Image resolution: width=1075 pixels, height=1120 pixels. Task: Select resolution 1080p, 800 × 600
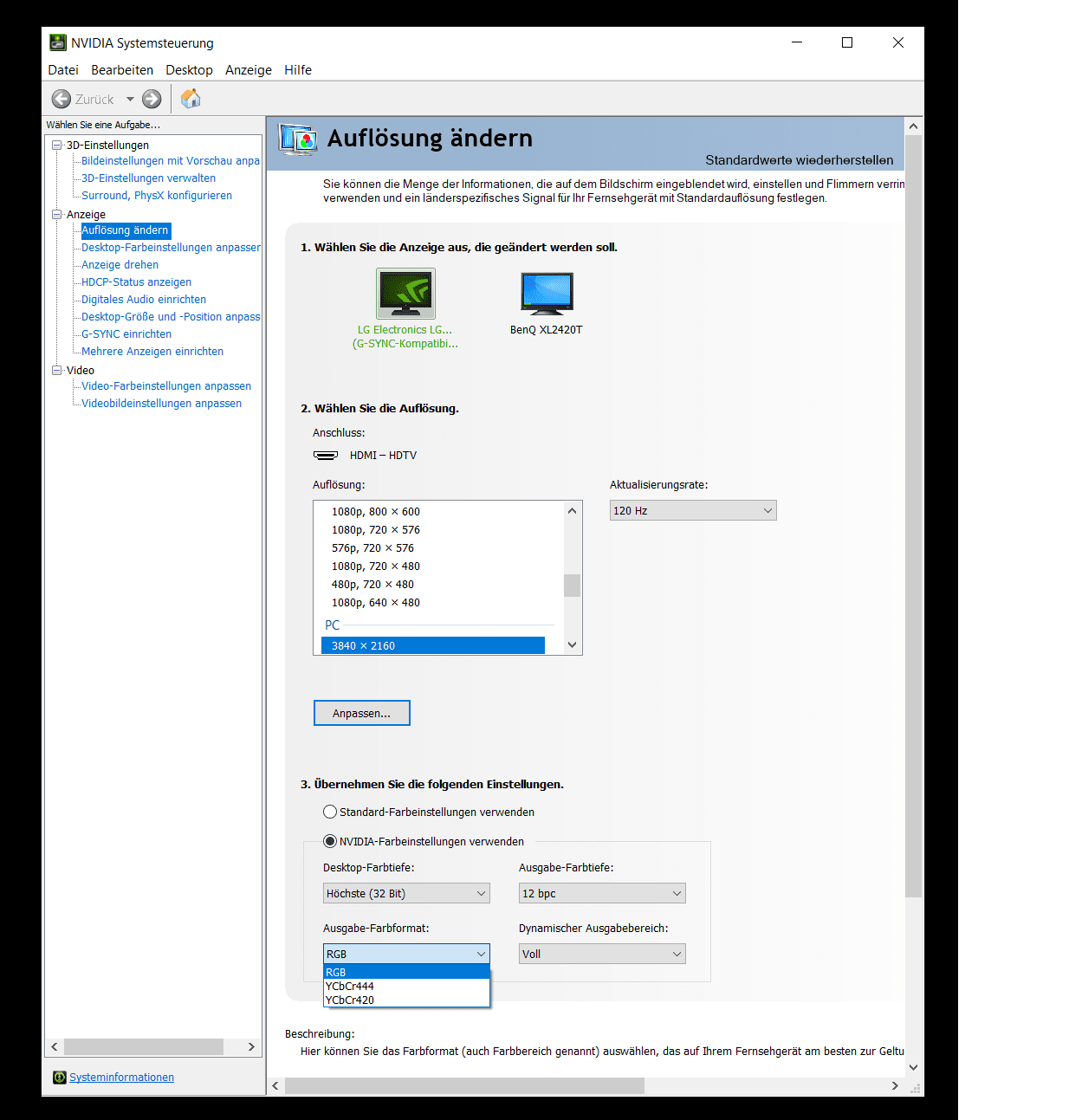(x=376, y=512)
